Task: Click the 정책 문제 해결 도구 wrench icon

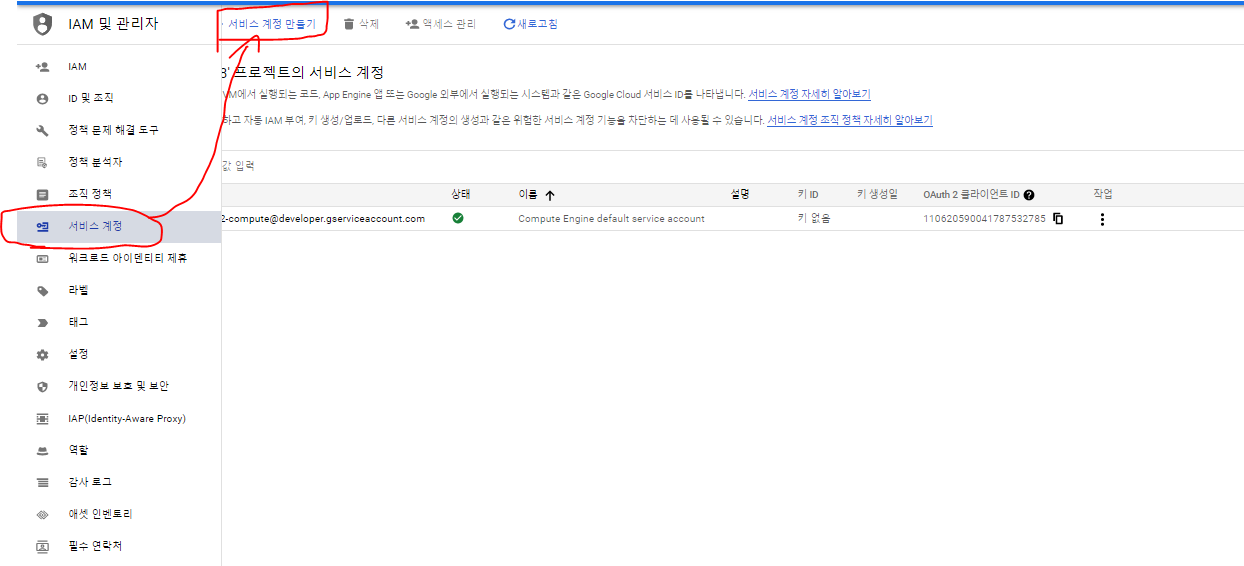Action: (42, 131)
